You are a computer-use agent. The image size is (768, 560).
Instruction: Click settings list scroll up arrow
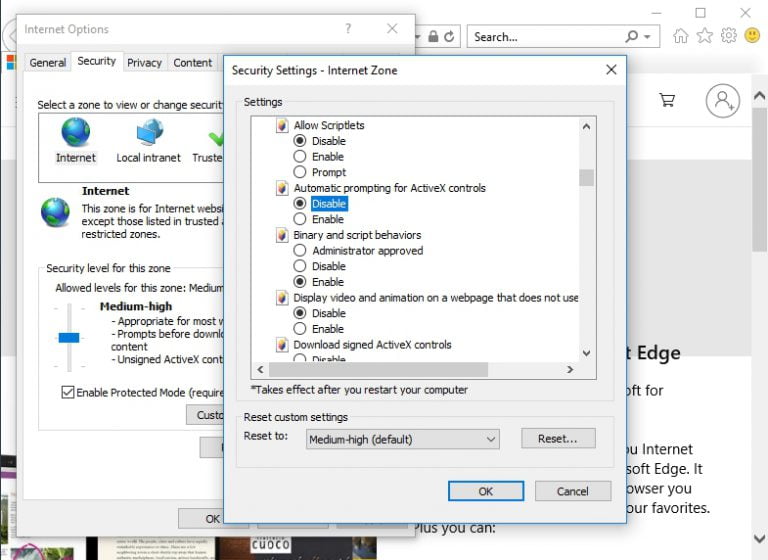(586, 126)
